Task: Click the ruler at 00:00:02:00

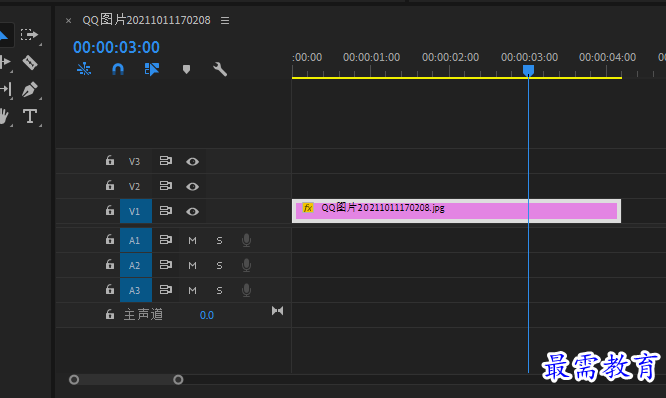Action: [x=450, y=57]
